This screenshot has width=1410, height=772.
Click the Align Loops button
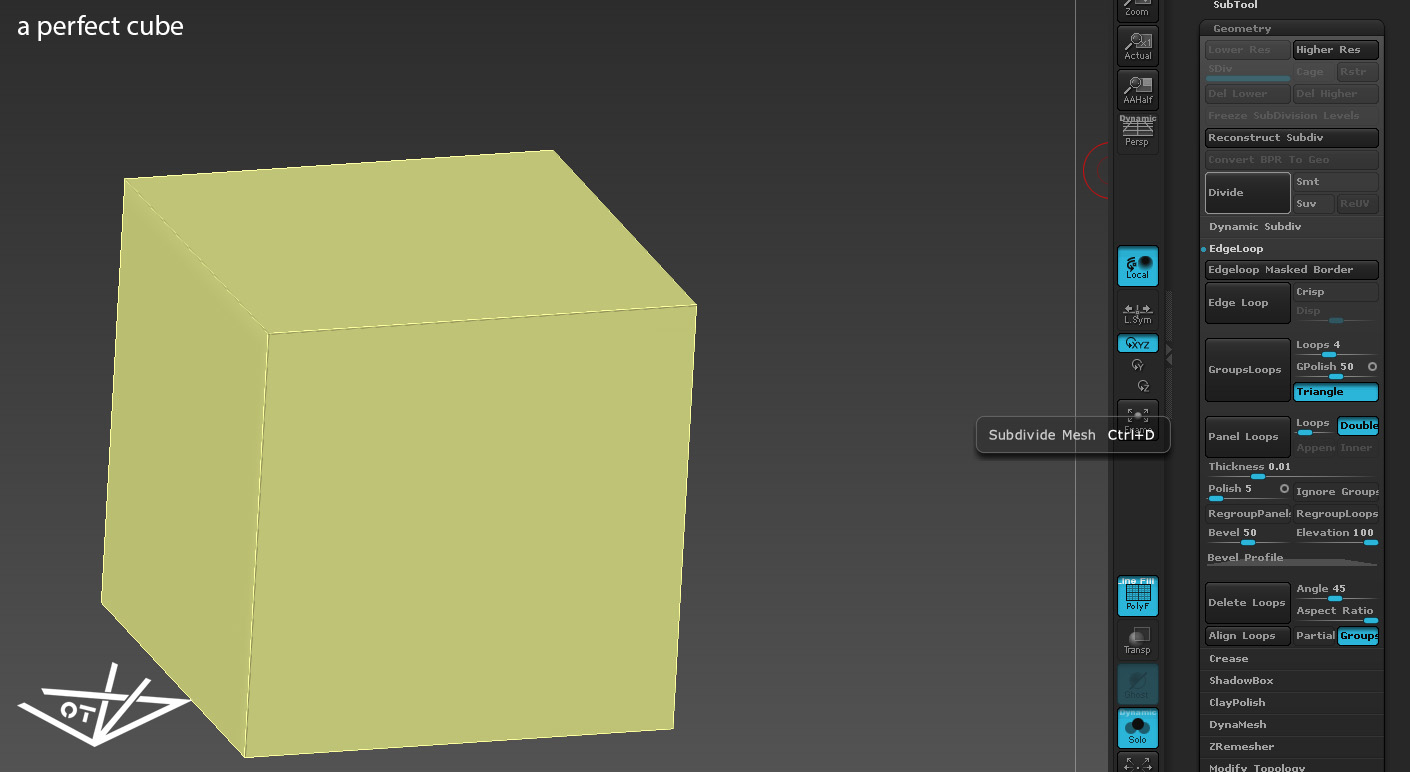pyautogui.click(x=1248, y=636)
